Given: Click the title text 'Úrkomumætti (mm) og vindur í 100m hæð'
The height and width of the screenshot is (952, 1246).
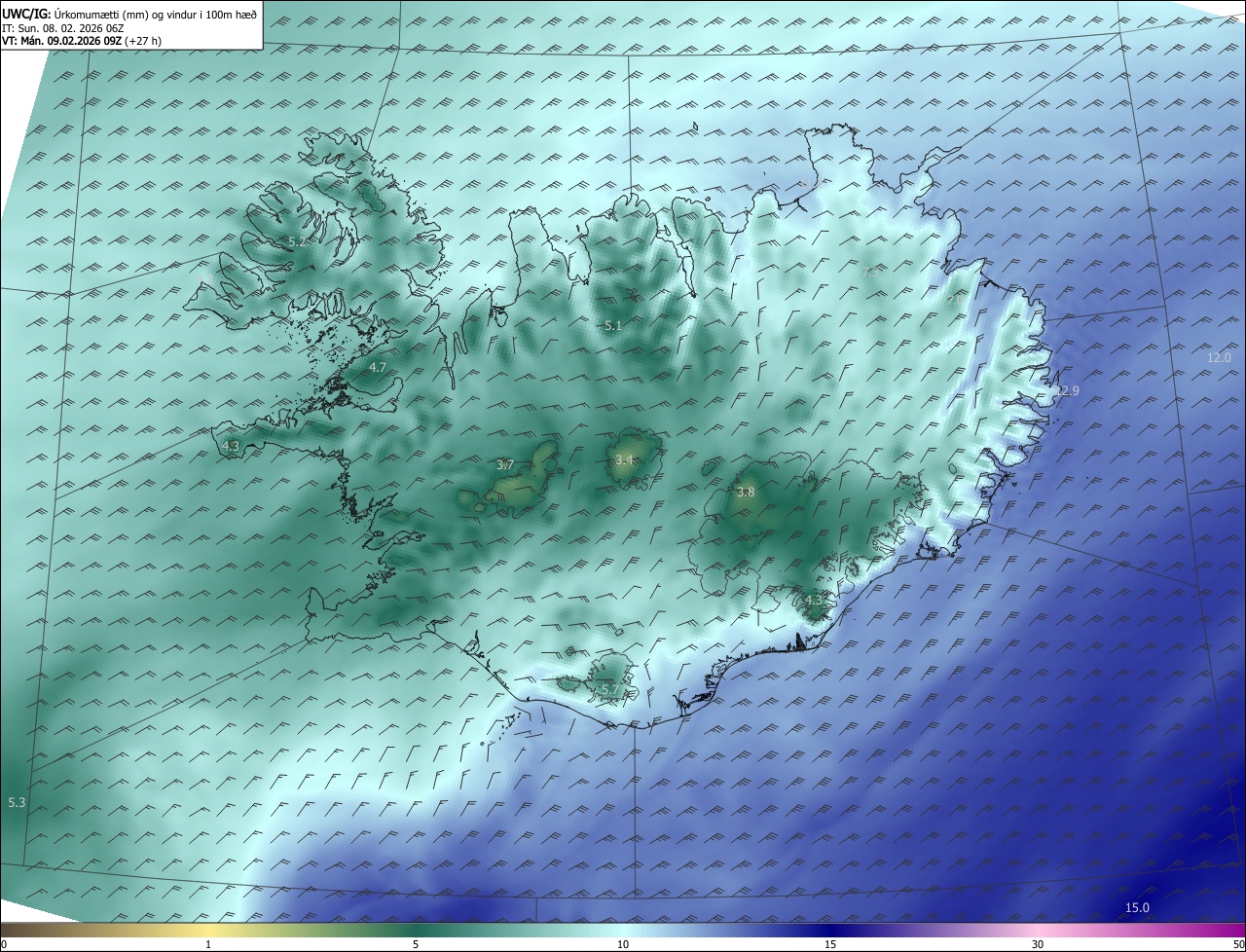Looking at the screenshot, I should [154, 14].
